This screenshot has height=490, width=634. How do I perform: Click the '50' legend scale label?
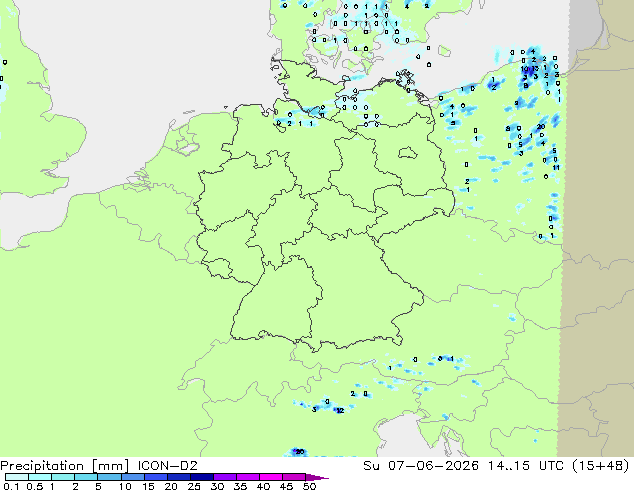point(309,486)
